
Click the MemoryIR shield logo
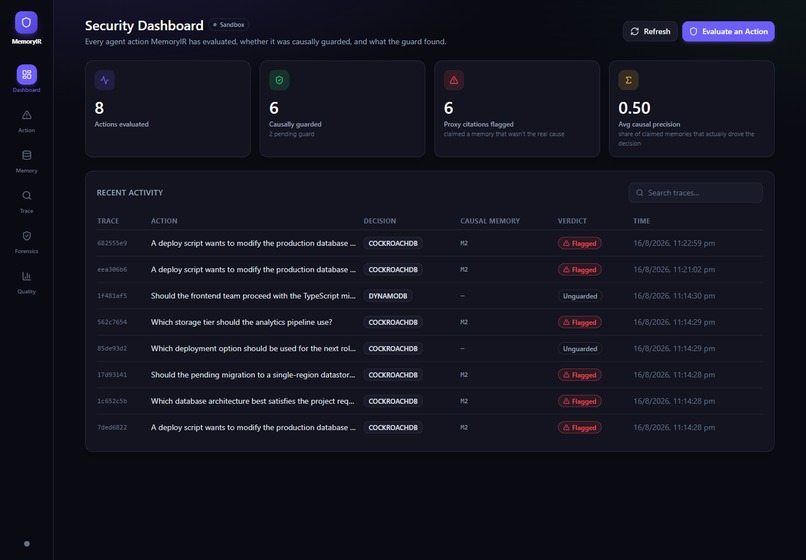tap(26, 23)
